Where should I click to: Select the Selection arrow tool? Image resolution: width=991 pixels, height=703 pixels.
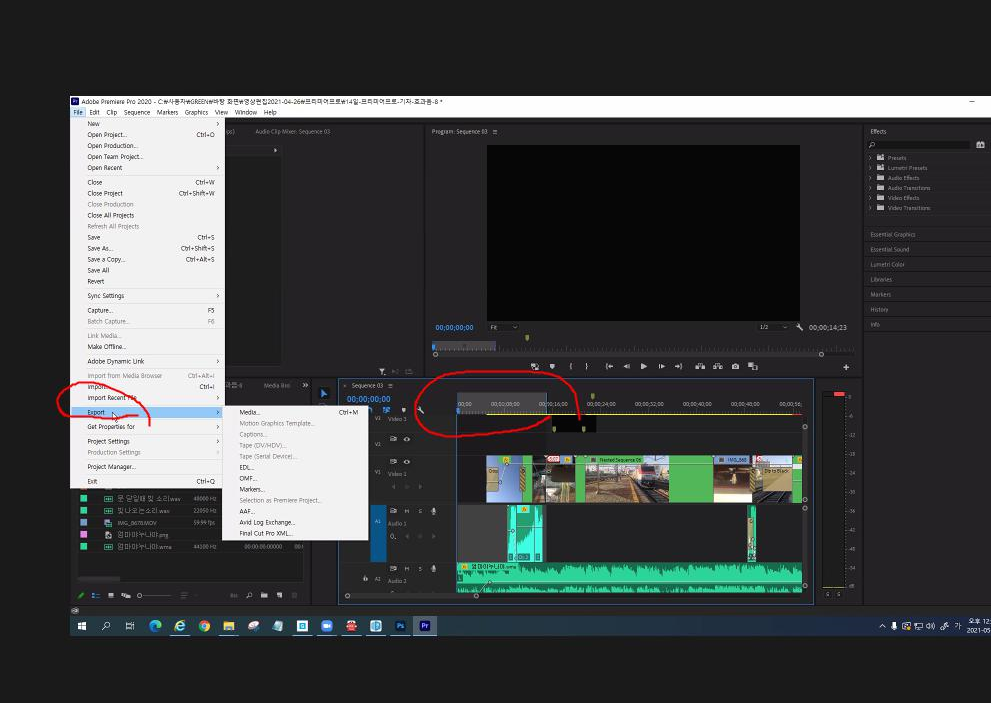[324, 393]
